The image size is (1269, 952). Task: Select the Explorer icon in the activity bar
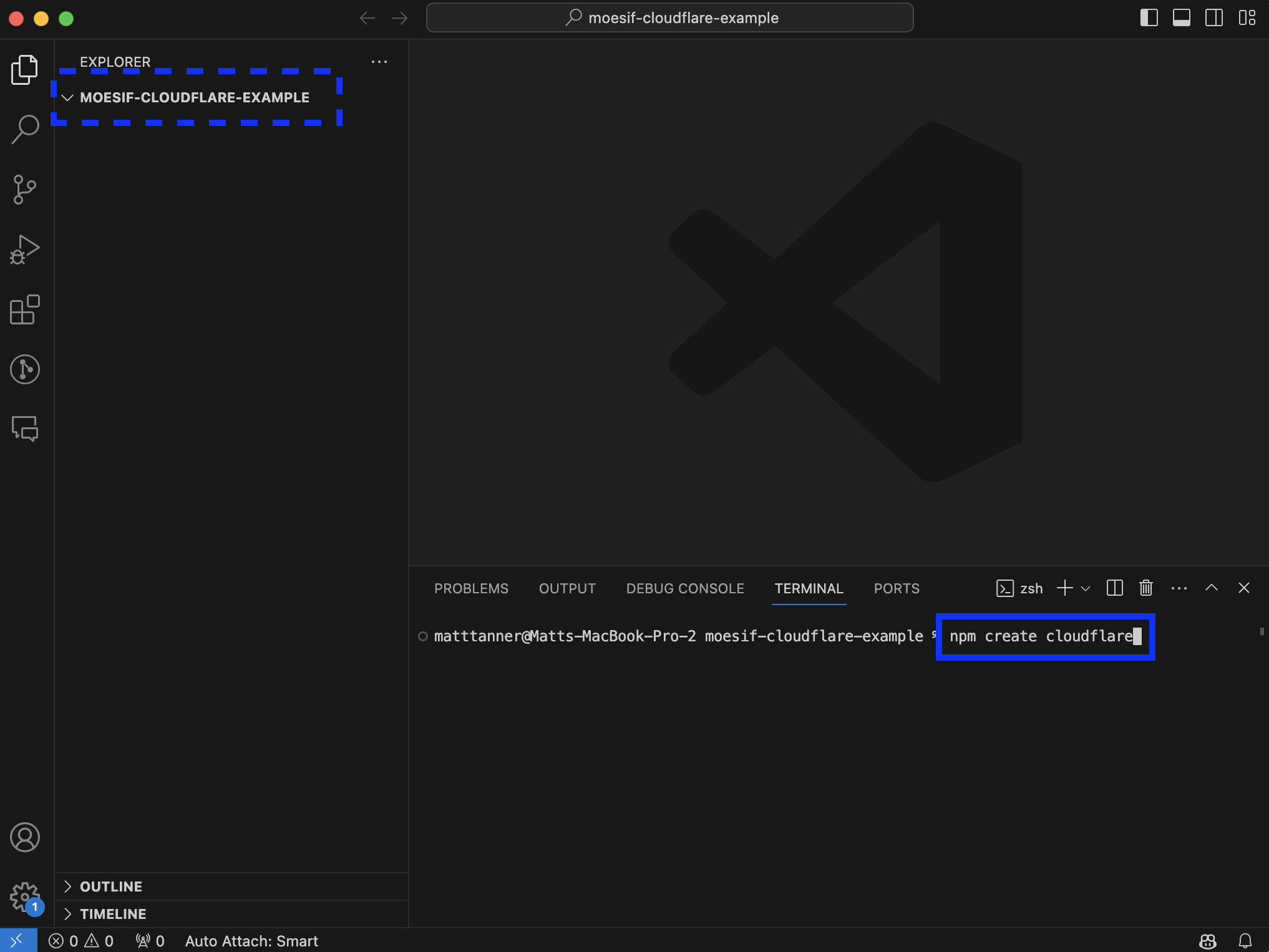[24, 69]
